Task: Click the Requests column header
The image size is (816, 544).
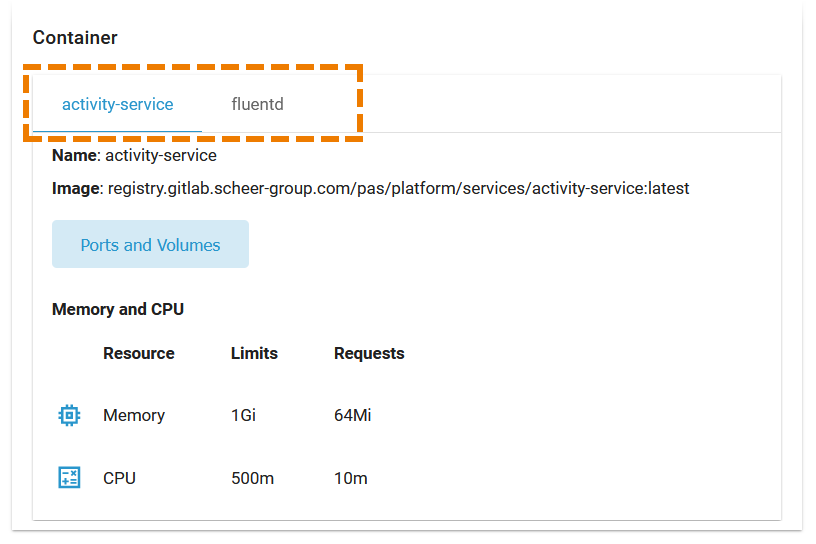Action: 369,353
